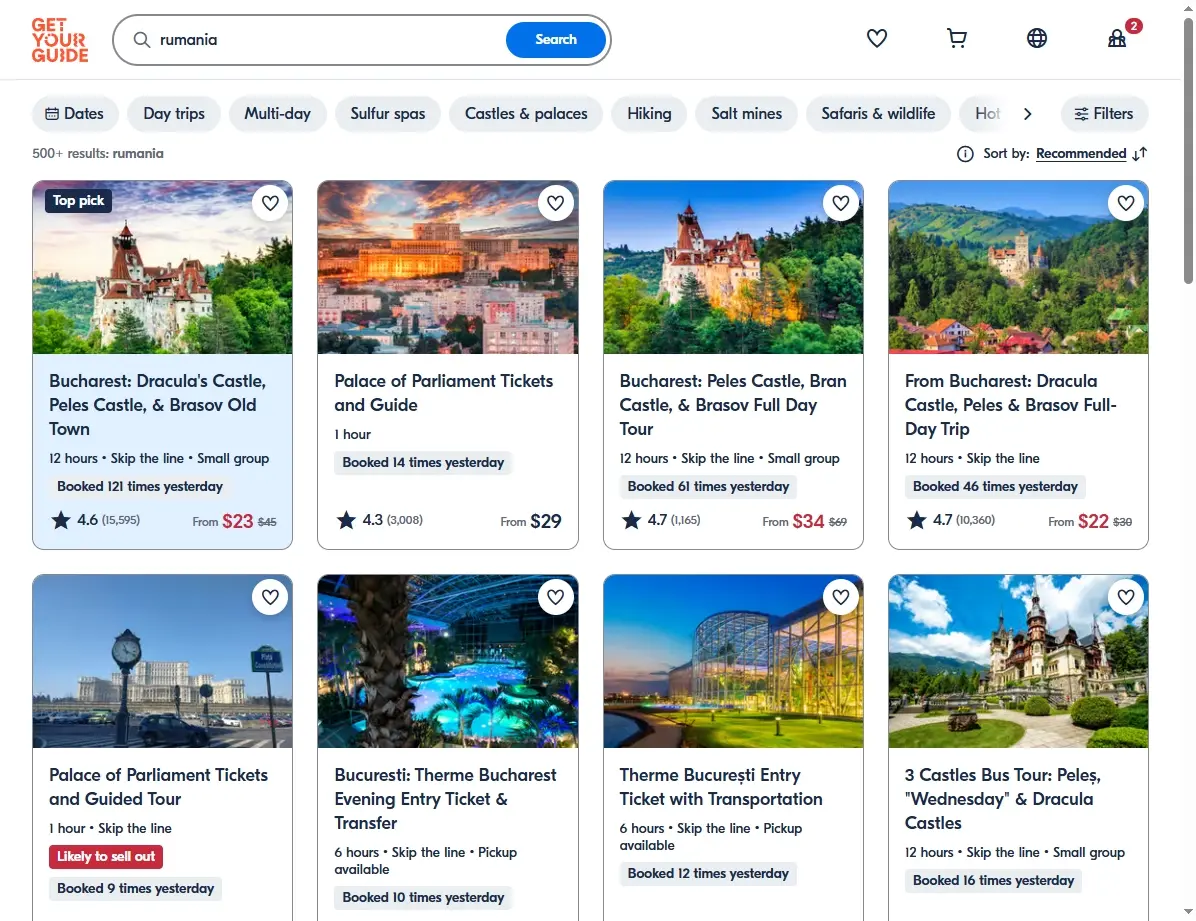This screenshot has height=921, width=1196.
Task: Select the Salt mines filter chip
Action: coord(747,114)
